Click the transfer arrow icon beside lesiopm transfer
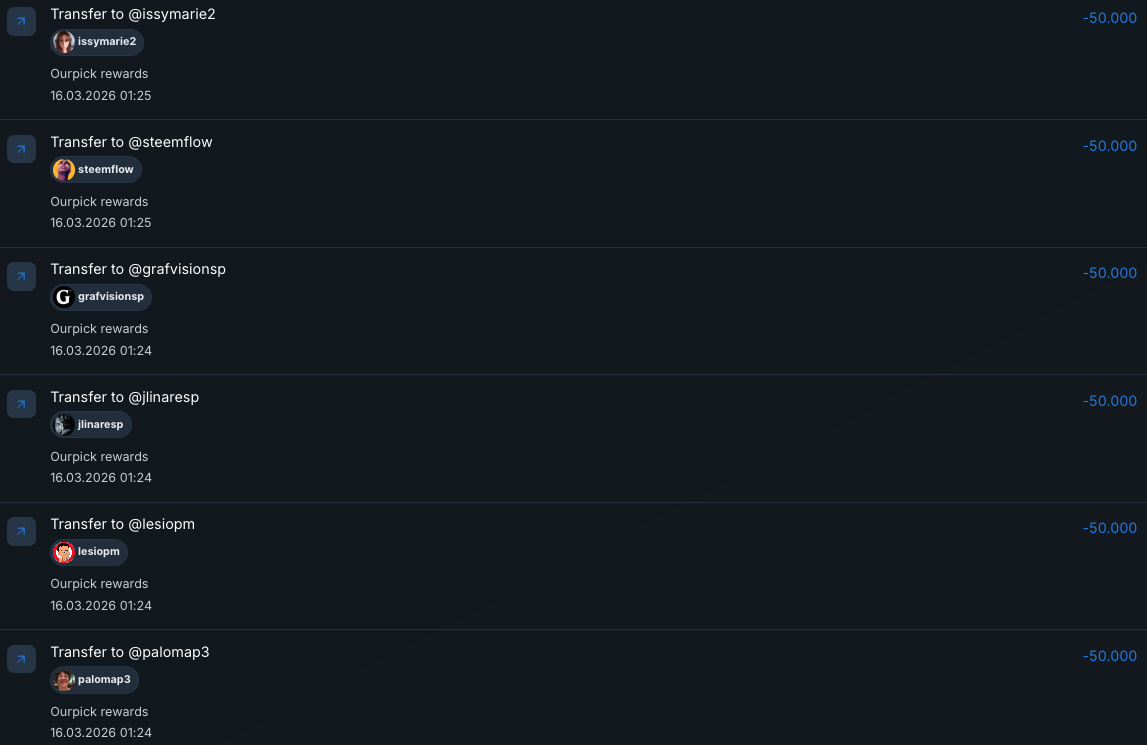 [x=21, y=531]
